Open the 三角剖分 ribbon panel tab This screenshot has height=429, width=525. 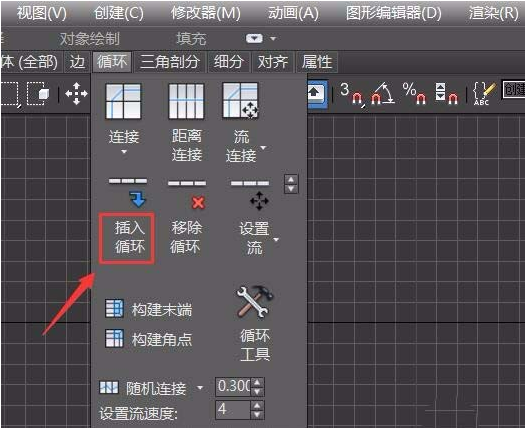[170, 62]
